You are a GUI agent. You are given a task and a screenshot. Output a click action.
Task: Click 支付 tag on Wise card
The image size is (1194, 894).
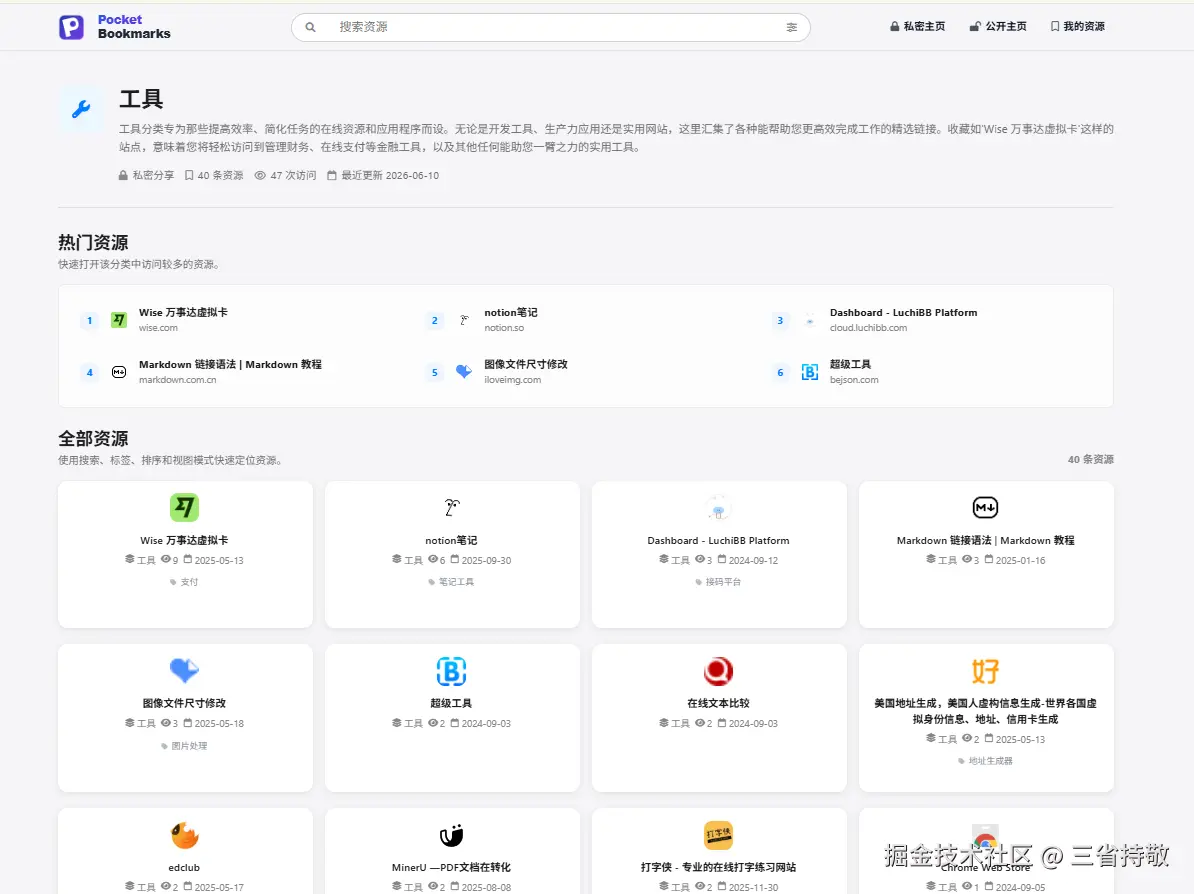tap(184, 582)
